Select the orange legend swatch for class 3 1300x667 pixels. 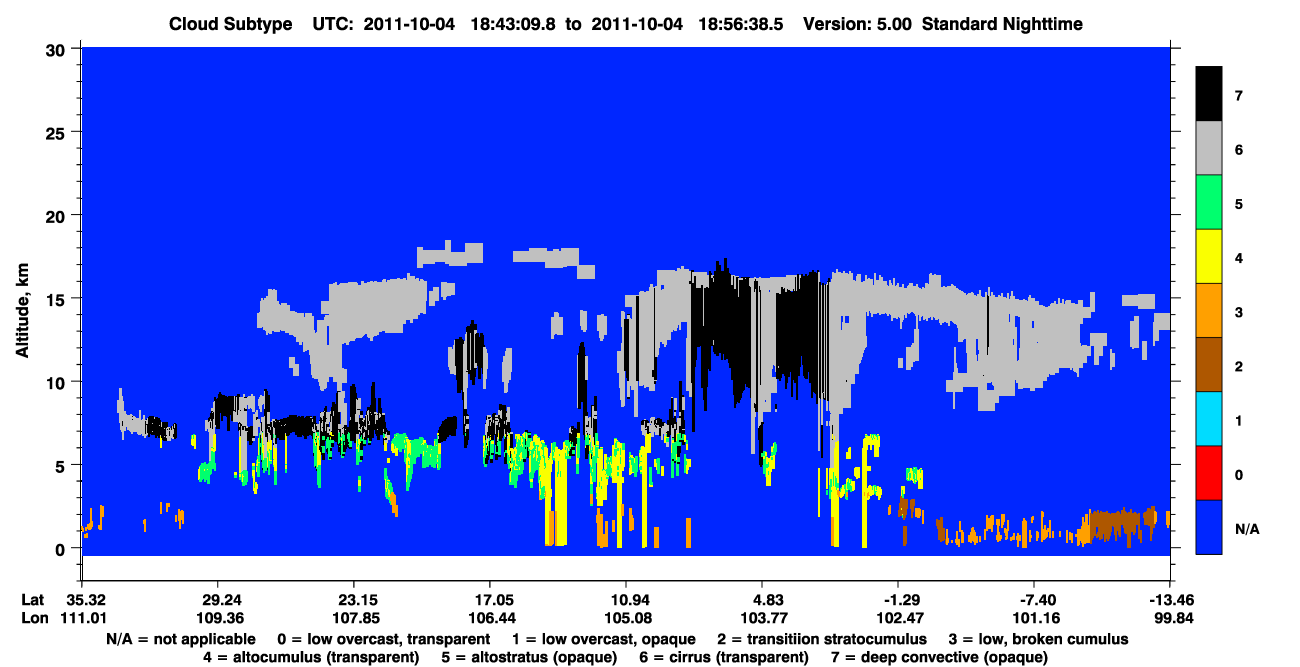coord(1209,311)
